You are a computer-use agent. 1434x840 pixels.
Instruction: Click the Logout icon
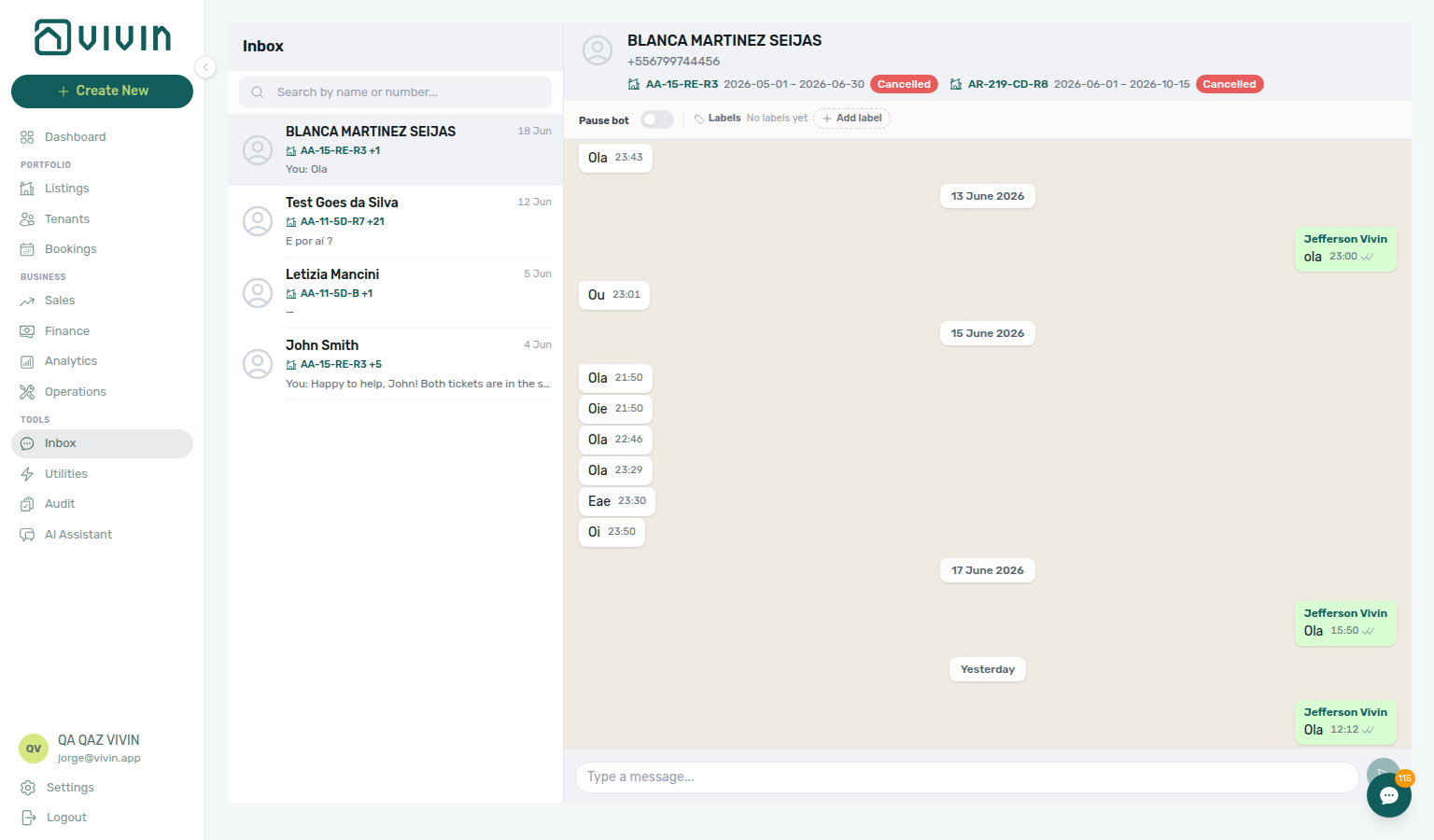pos(28,818)
